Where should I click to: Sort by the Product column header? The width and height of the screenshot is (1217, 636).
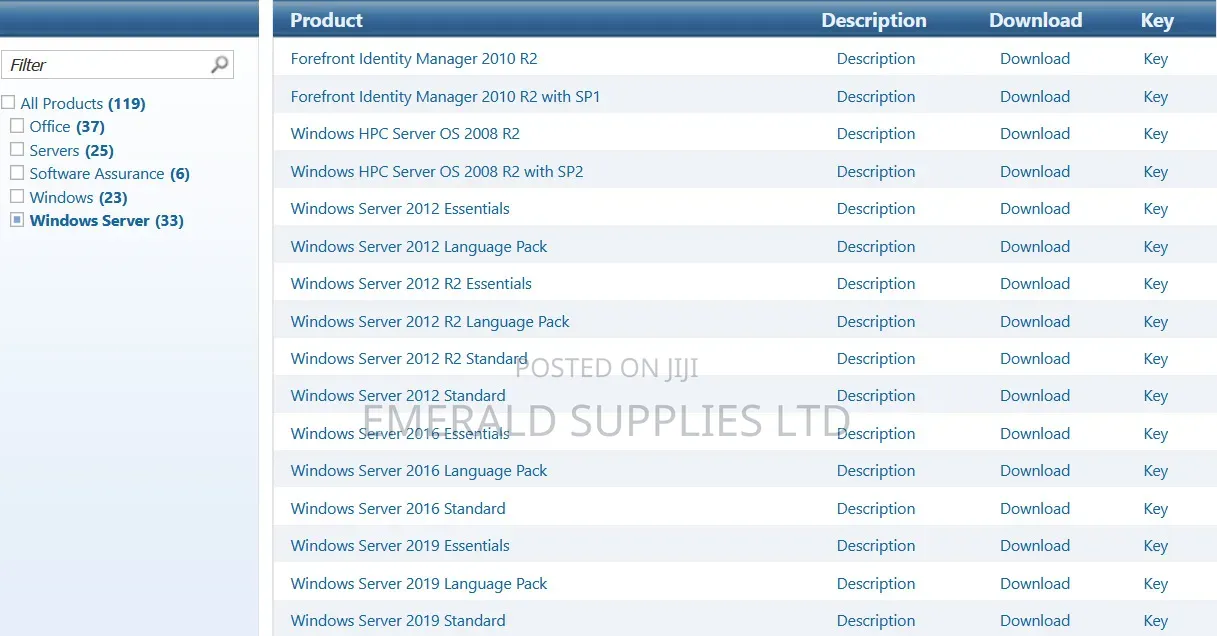(326, 20)
